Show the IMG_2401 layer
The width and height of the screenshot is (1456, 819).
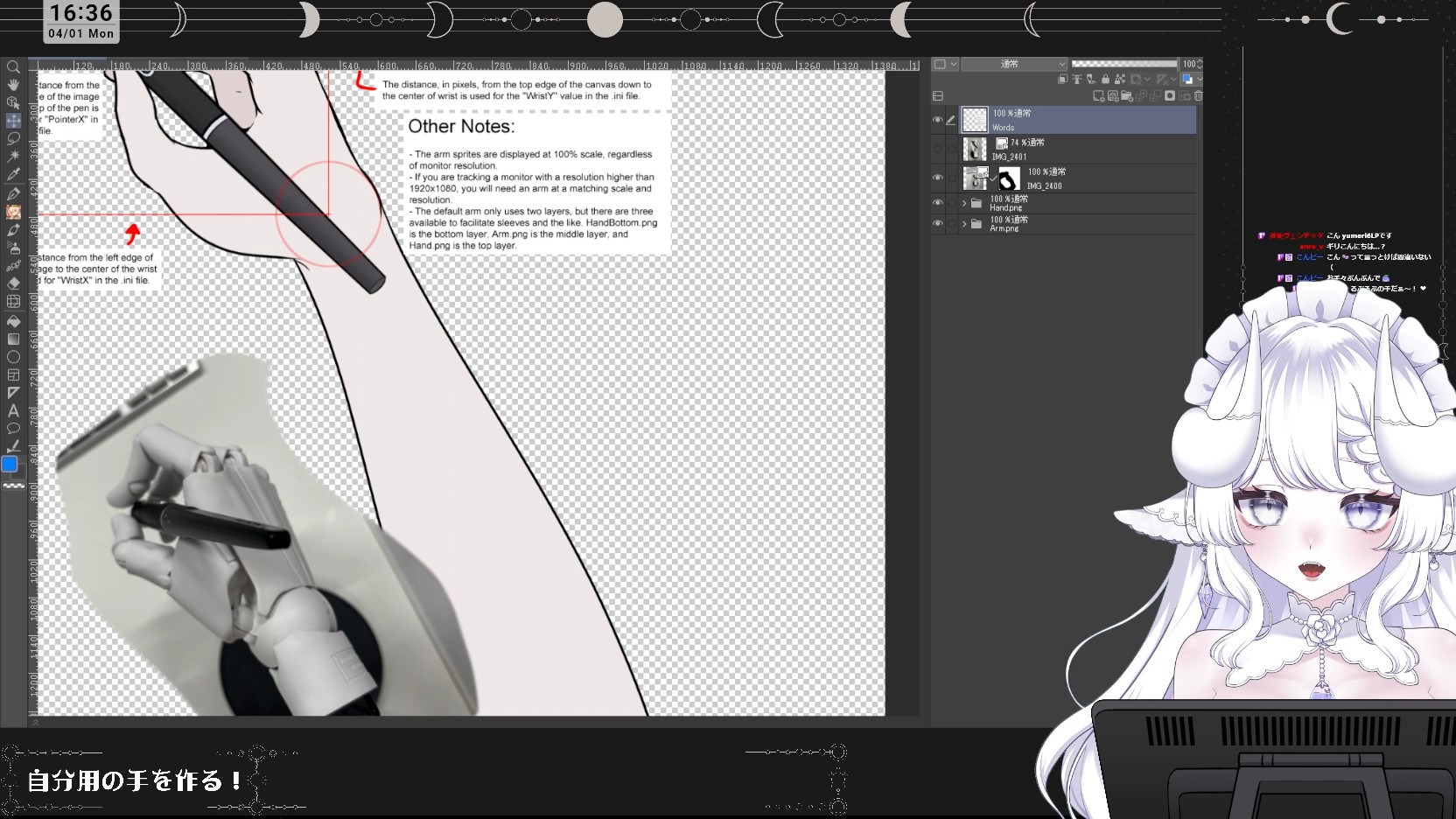click(x=937, y=150)
